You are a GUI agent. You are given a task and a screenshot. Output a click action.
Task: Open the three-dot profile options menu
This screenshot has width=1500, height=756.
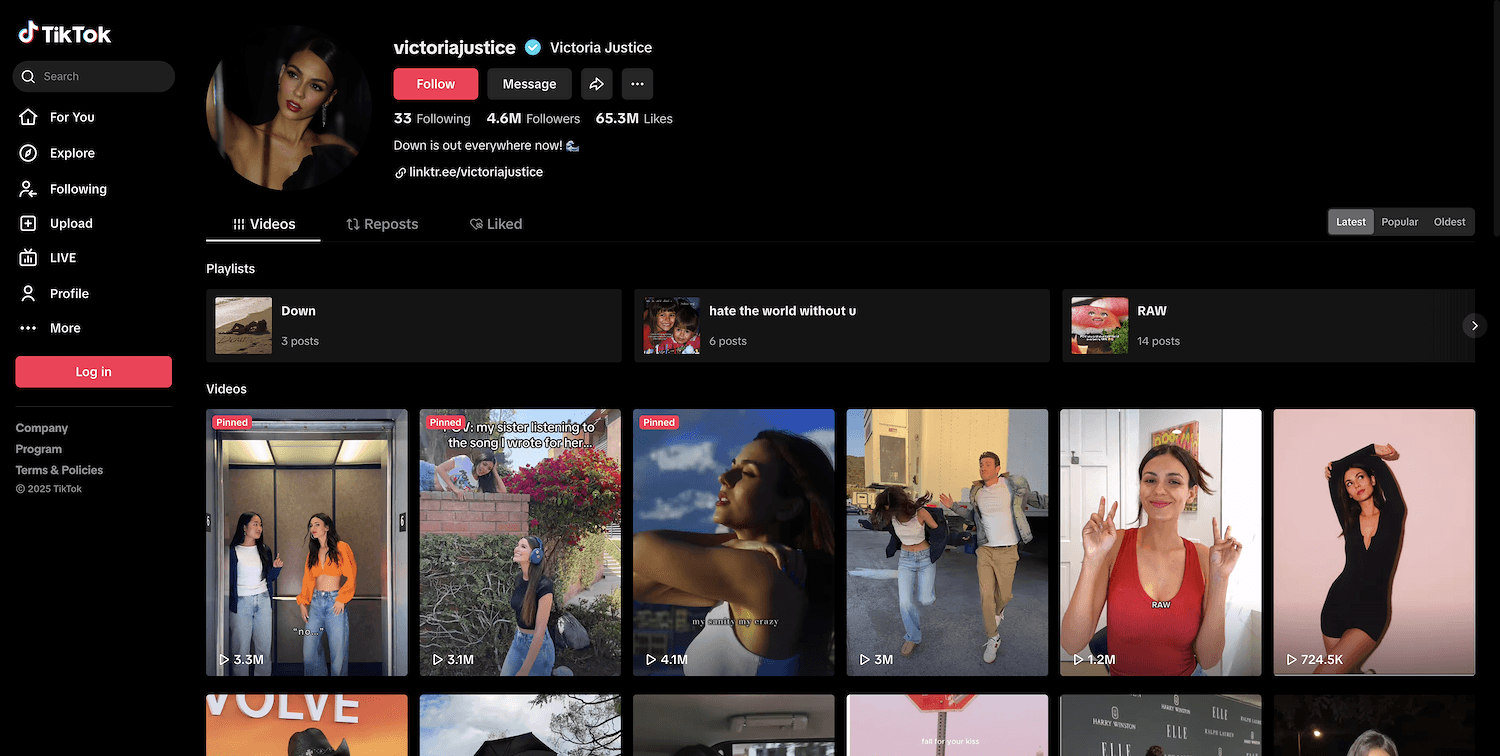click(x=637, y=84)
